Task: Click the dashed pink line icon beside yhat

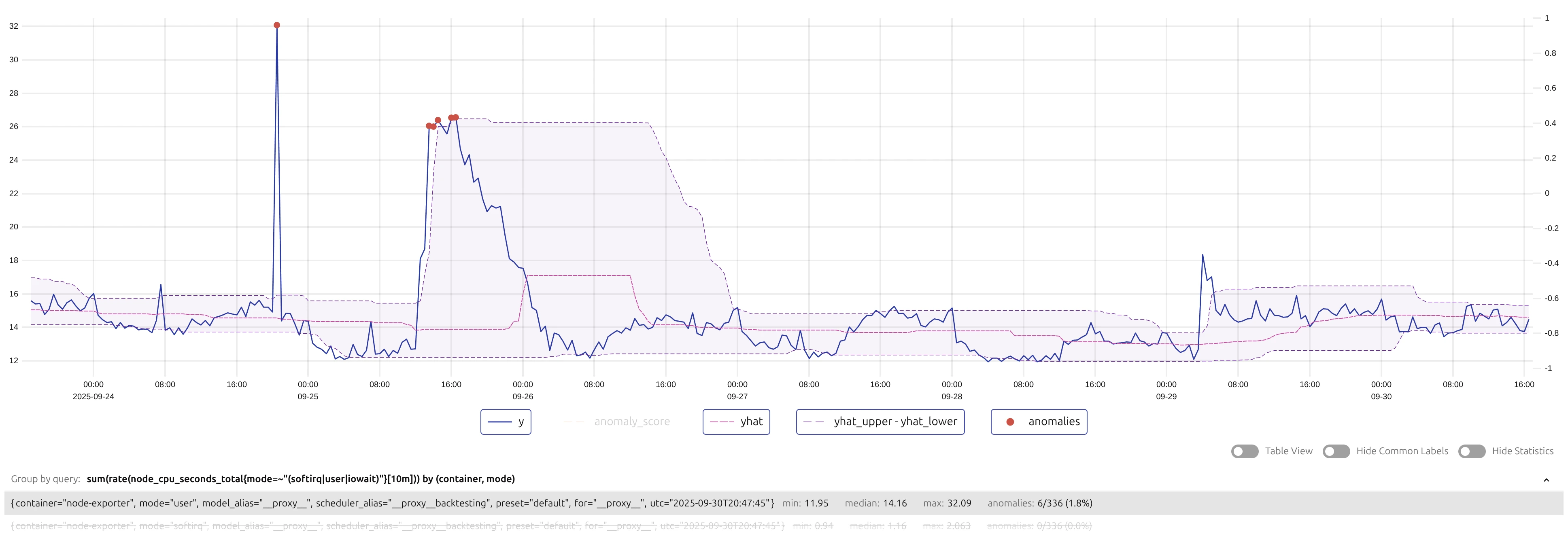Action: pos(722,422)
